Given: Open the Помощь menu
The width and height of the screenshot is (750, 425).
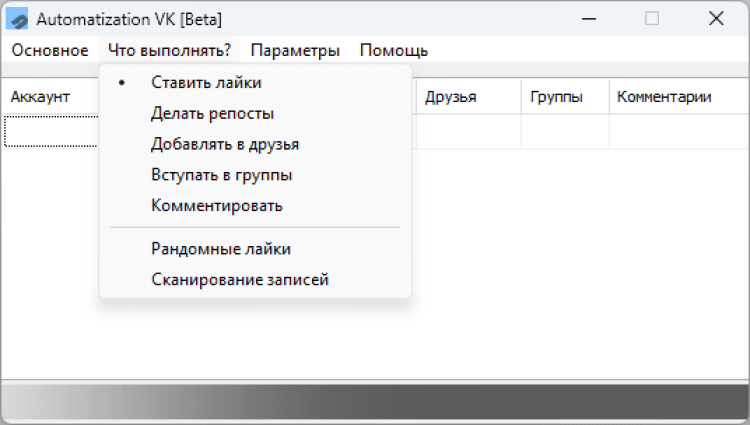Looking at the screenshot, I should [394, 50].
